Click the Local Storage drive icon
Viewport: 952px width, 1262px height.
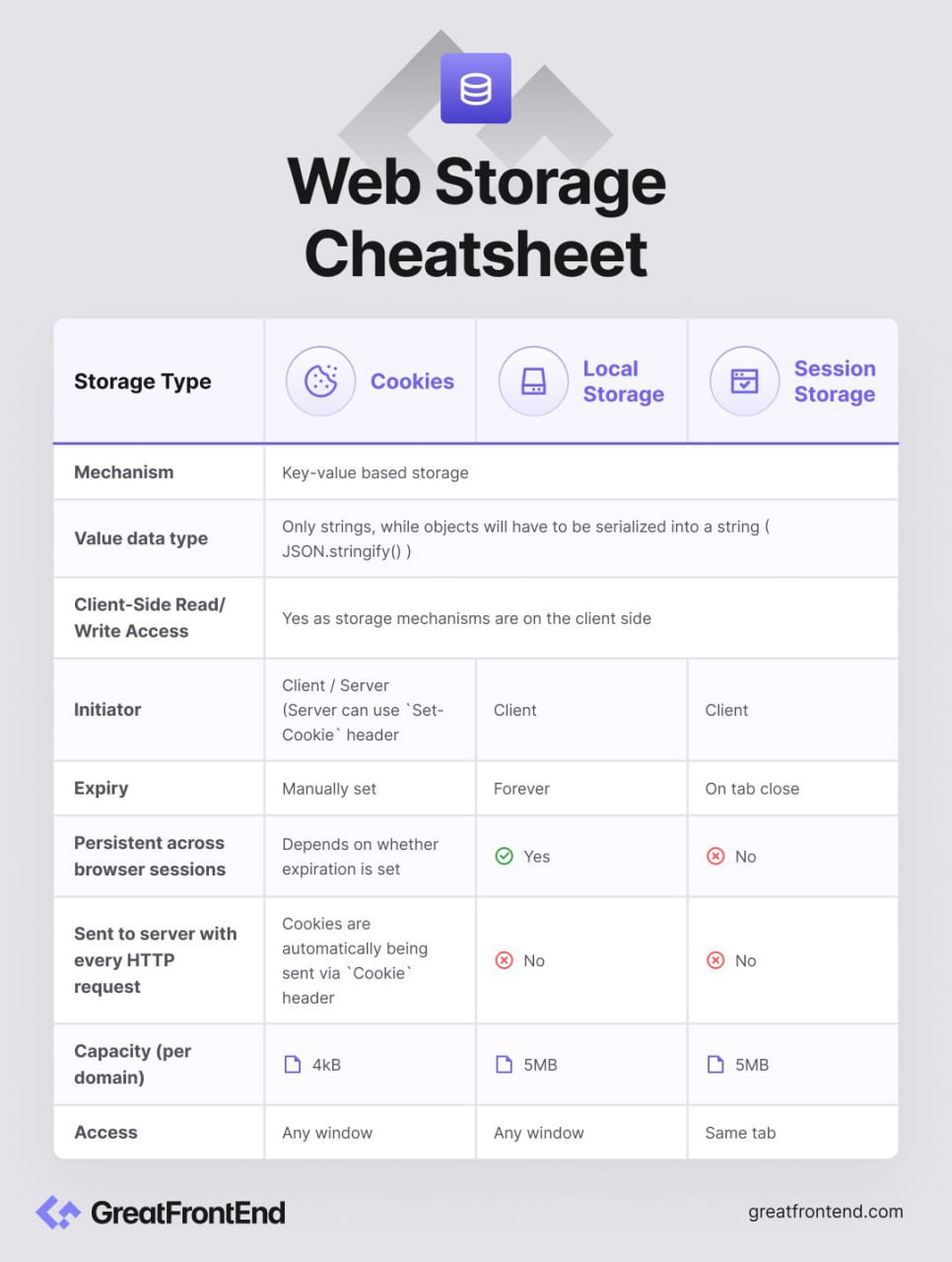point(533,381)
